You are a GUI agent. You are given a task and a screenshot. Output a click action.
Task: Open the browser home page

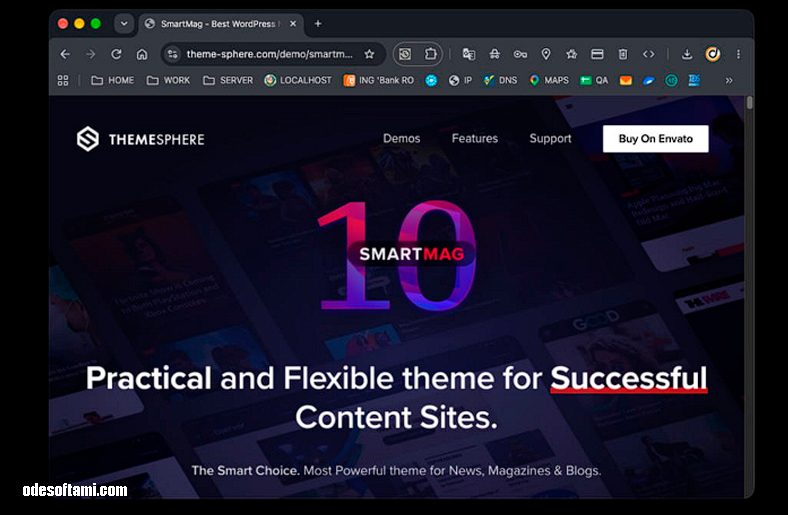[x=142, y=54]
